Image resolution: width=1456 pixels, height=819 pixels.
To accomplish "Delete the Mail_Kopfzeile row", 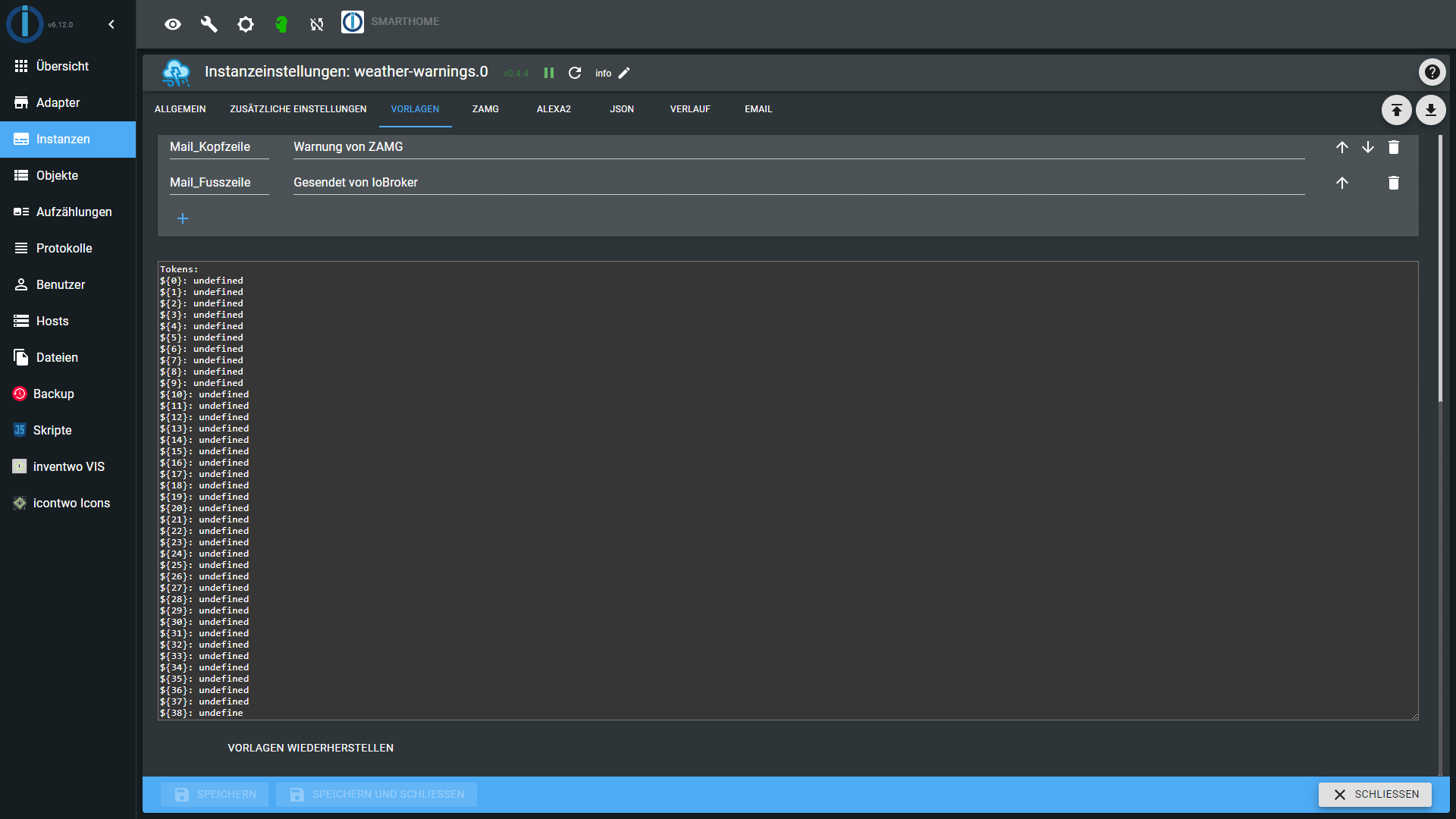I will (1394, 147).
